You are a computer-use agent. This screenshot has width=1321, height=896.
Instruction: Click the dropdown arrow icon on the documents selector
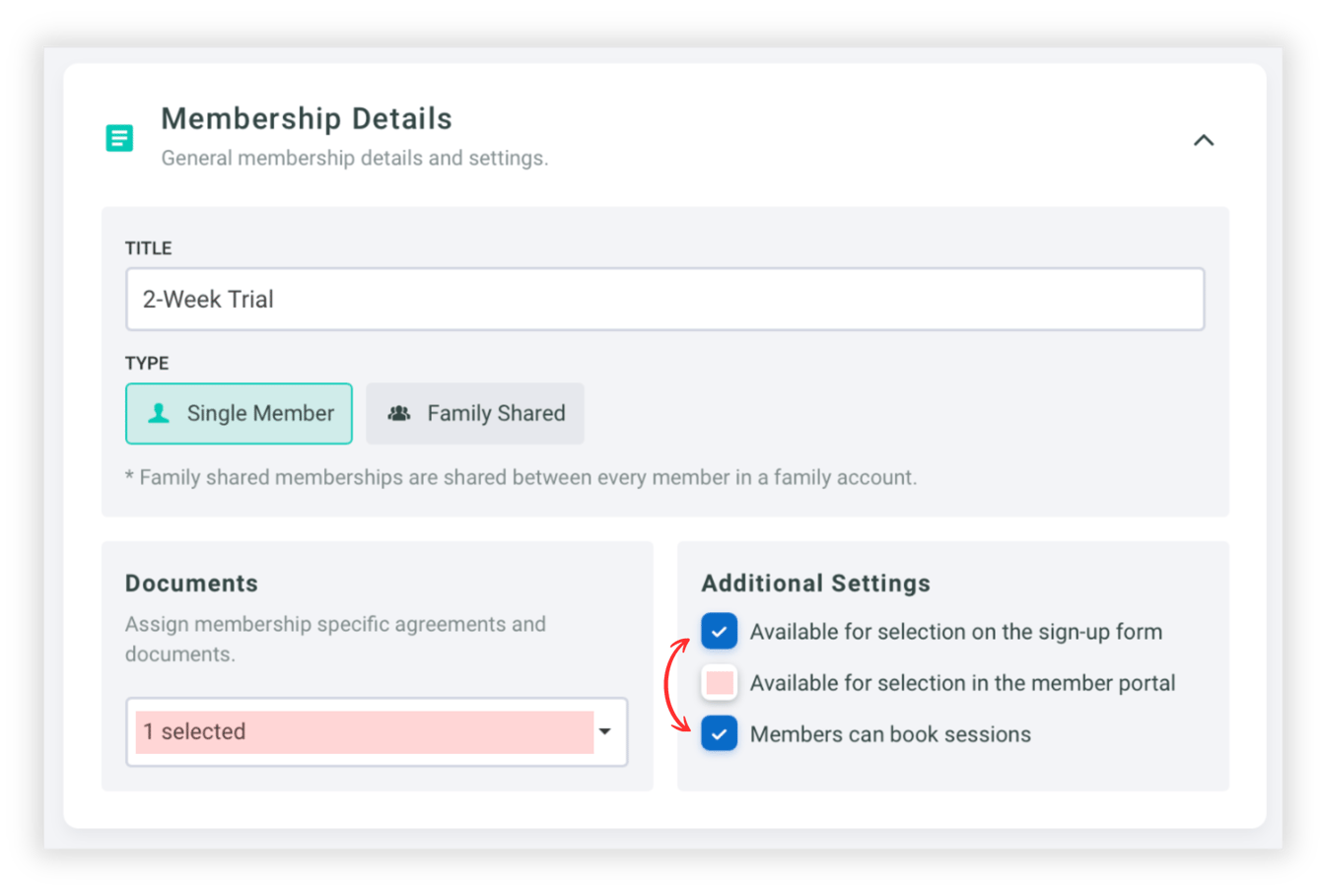(x=606, y=731)
